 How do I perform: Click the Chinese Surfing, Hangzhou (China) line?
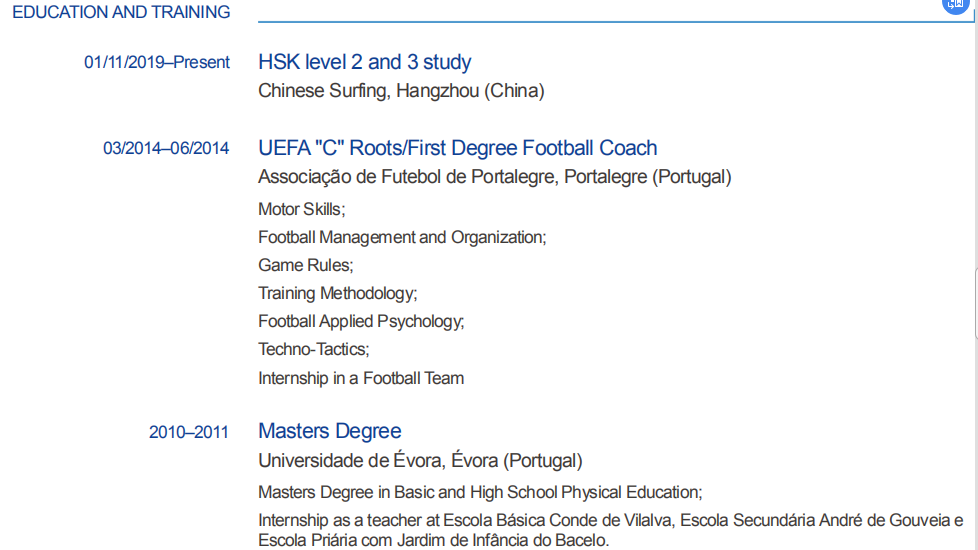(401, 91)
